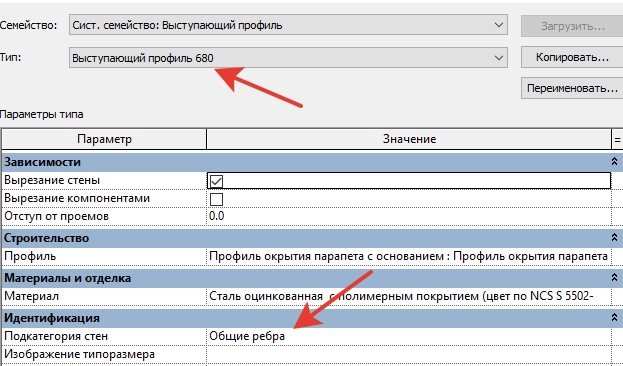Select the Материал value cell
Screen dimensions: 623x366
click(408, 296)
